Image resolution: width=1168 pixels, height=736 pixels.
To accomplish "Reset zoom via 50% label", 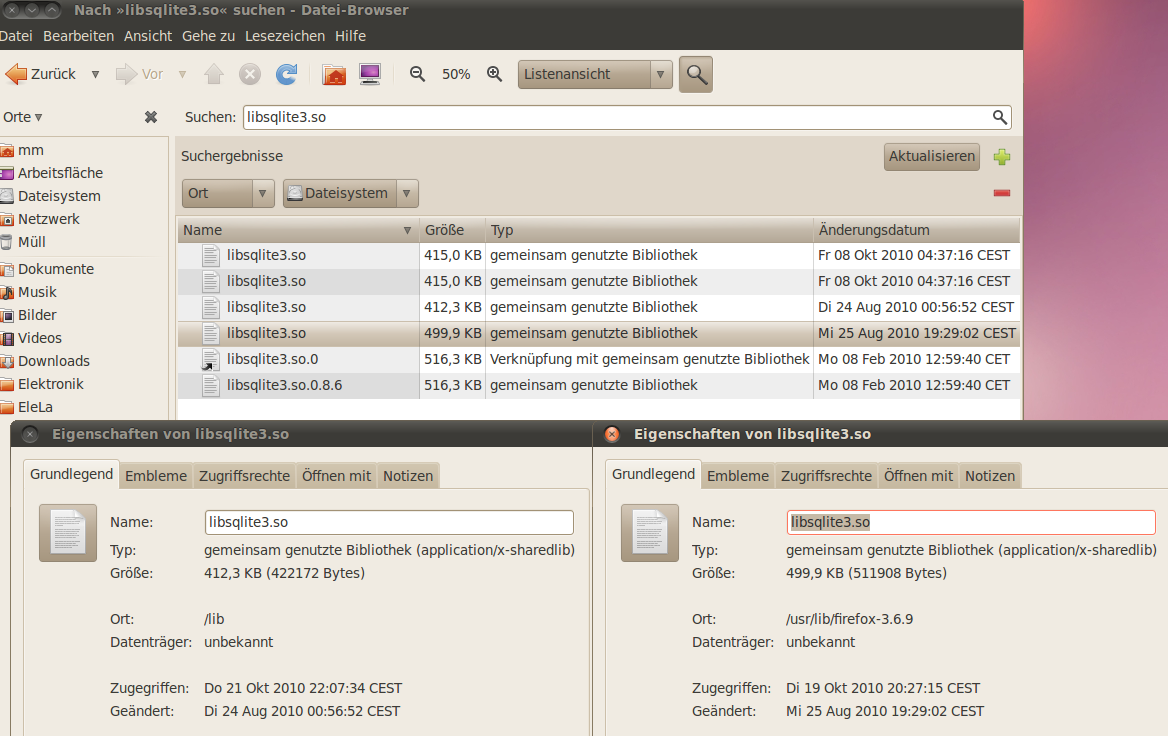I will (x=456, y=74).
